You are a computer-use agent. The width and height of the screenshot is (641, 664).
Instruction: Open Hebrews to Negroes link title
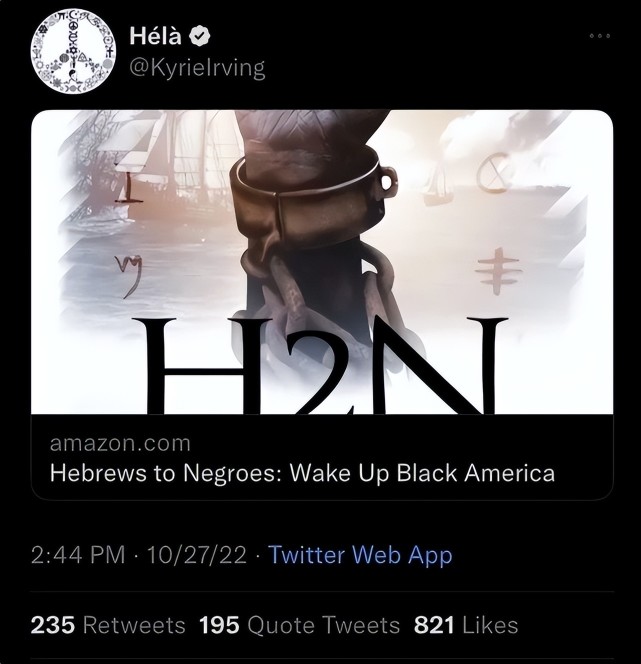tap(302, 473)
